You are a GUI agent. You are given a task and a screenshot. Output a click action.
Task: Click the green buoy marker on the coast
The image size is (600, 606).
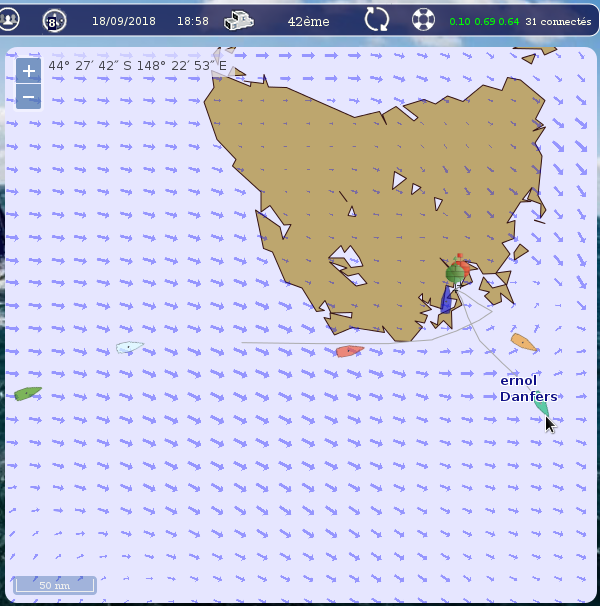tap(455, 272)
